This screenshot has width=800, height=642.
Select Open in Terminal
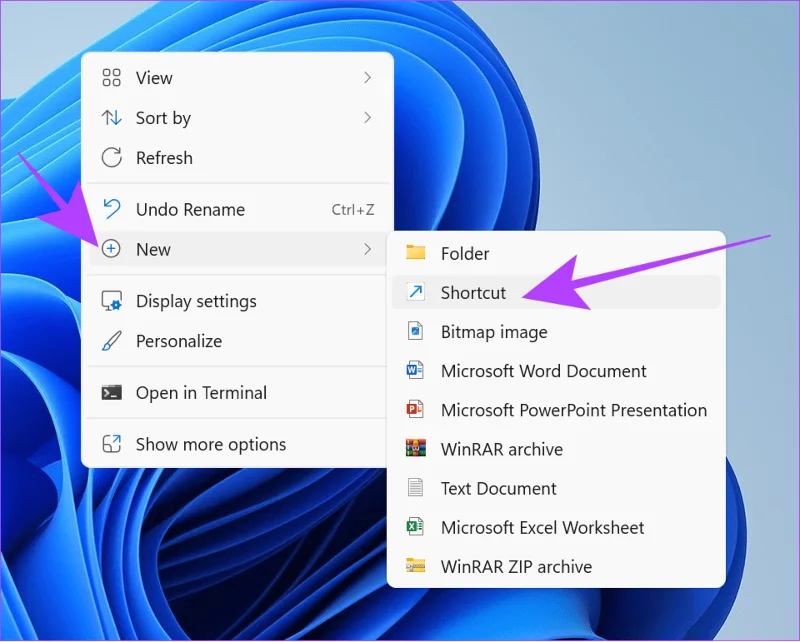(x=237, y=392)
